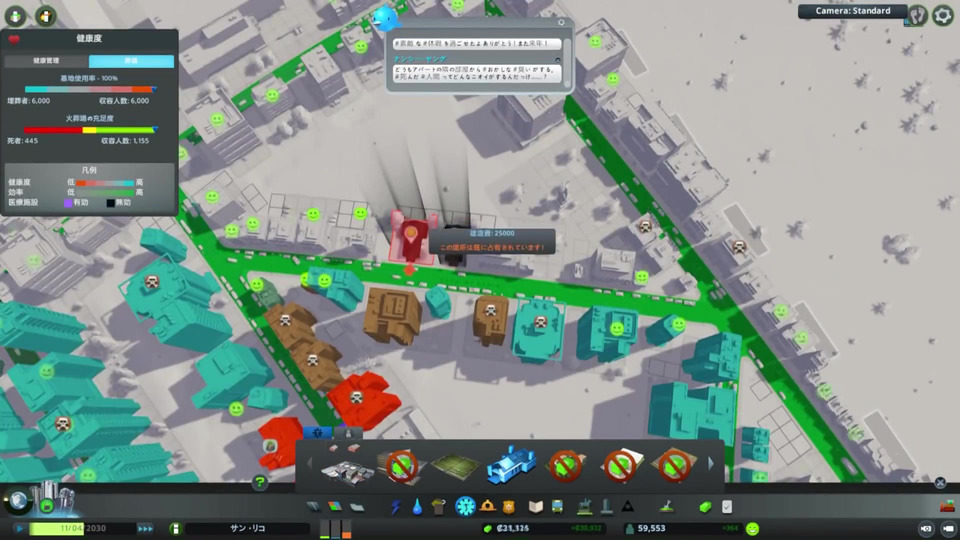The image size is (960, 540).
Task: Click the first Chirper message
Action: click(x=477, y=44)
